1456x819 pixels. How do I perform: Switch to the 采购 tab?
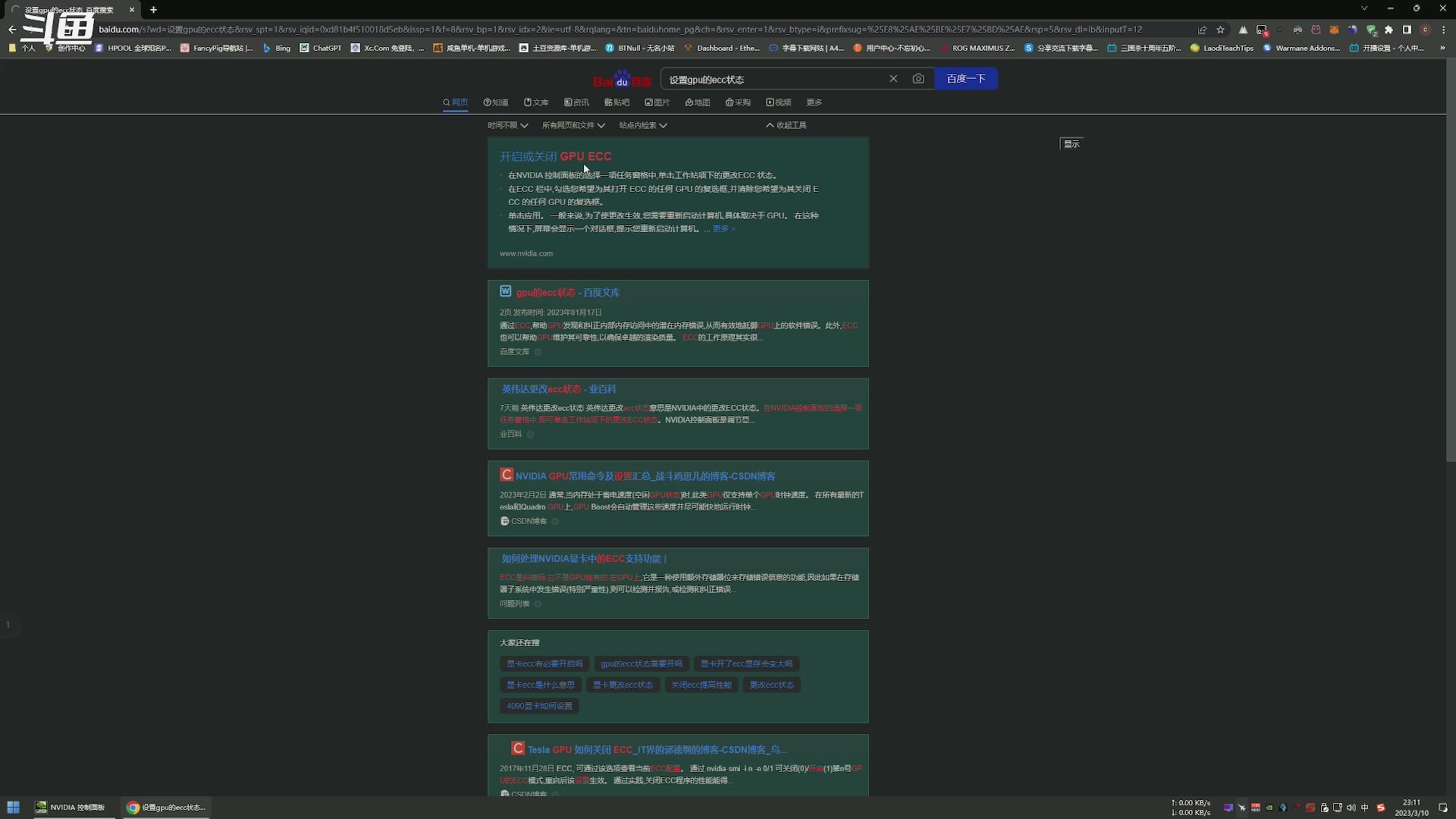point(738,102)
